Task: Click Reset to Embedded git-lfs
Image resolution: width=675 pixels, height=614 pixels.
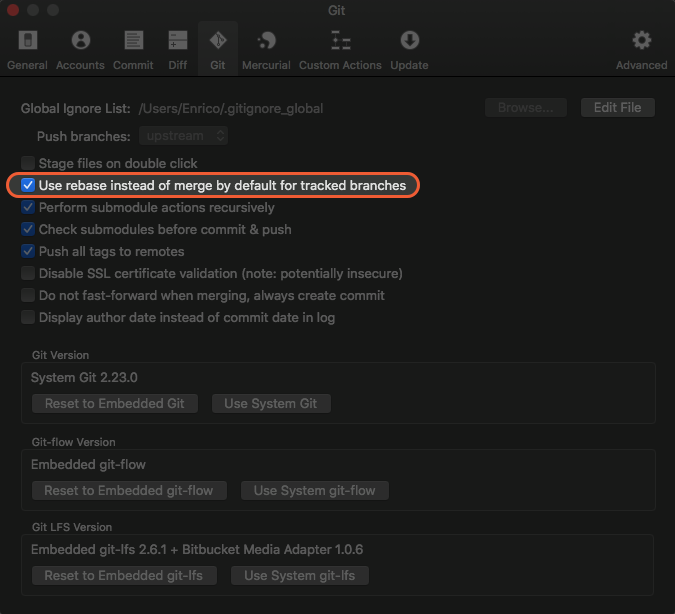Action: click(x=124, y=575)
